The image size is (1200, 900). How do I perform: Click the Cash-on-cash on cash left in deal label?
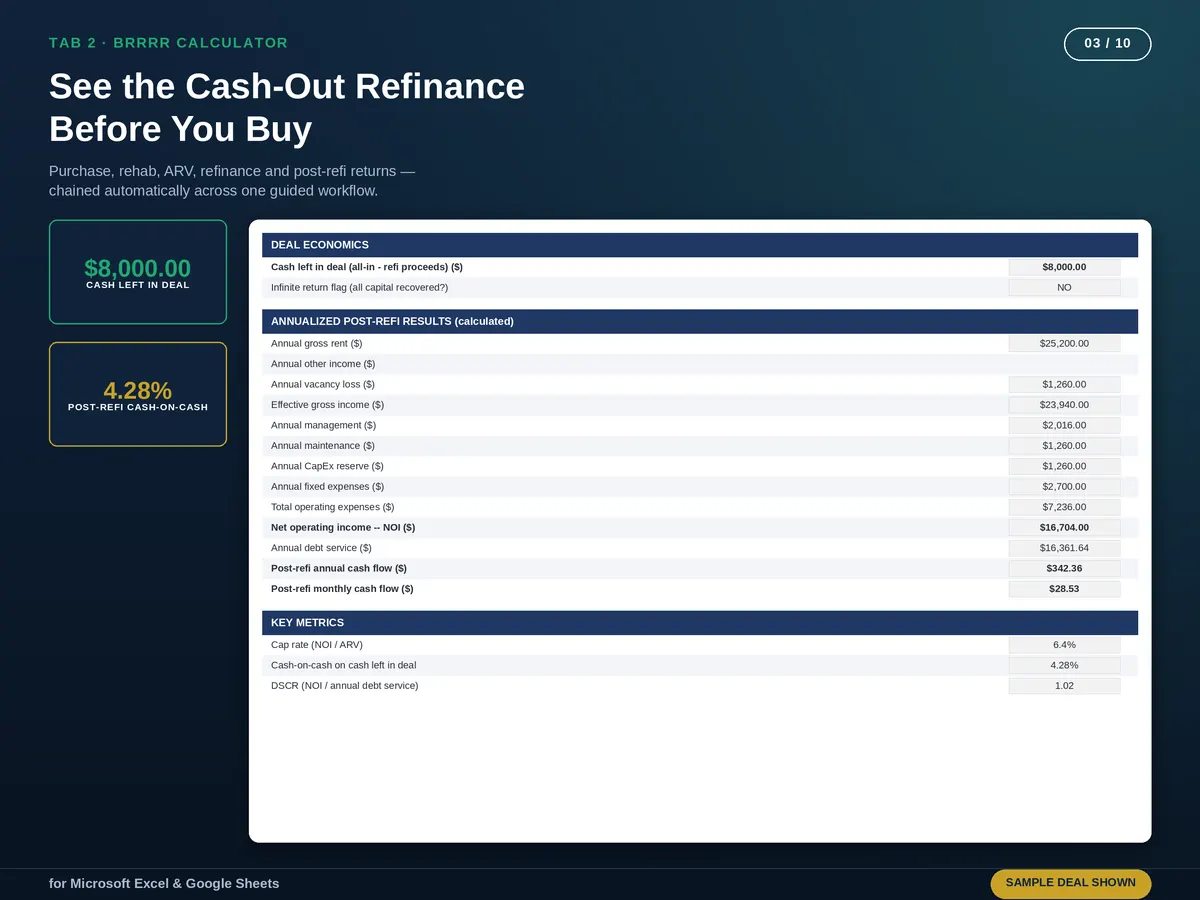coord(344,665)
